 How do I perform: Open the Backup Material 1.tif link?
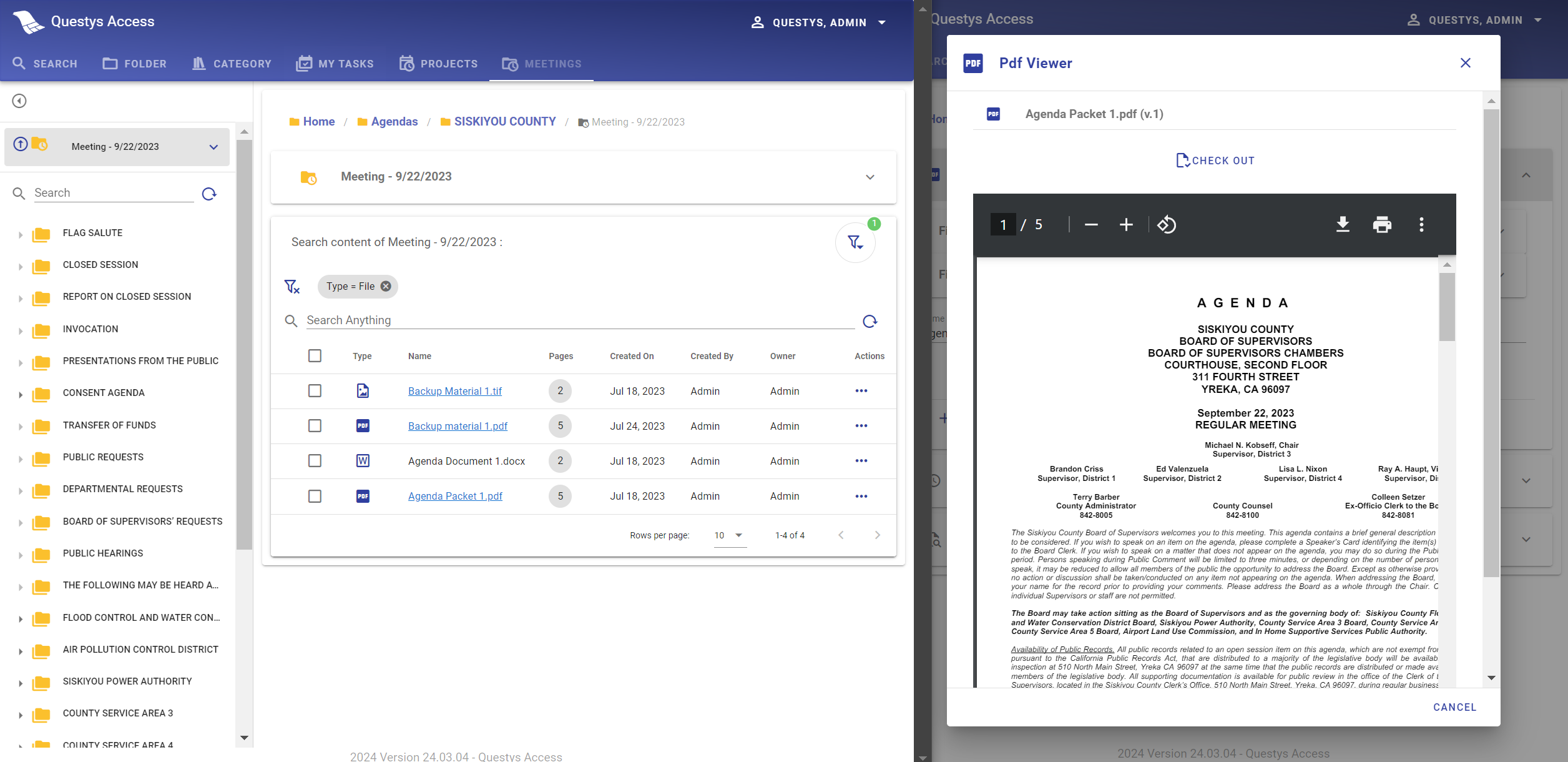pos(455,391)
